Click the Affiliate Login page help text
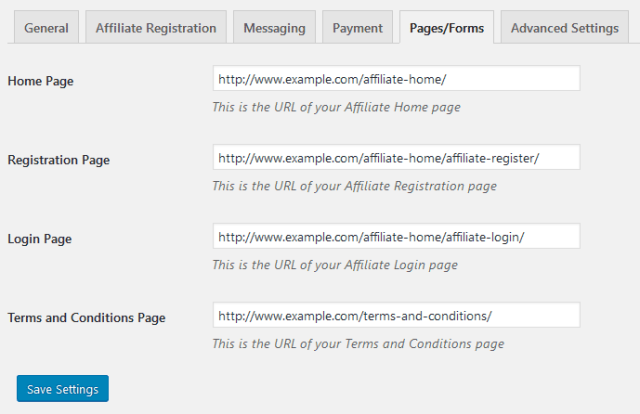 [335, 265]
